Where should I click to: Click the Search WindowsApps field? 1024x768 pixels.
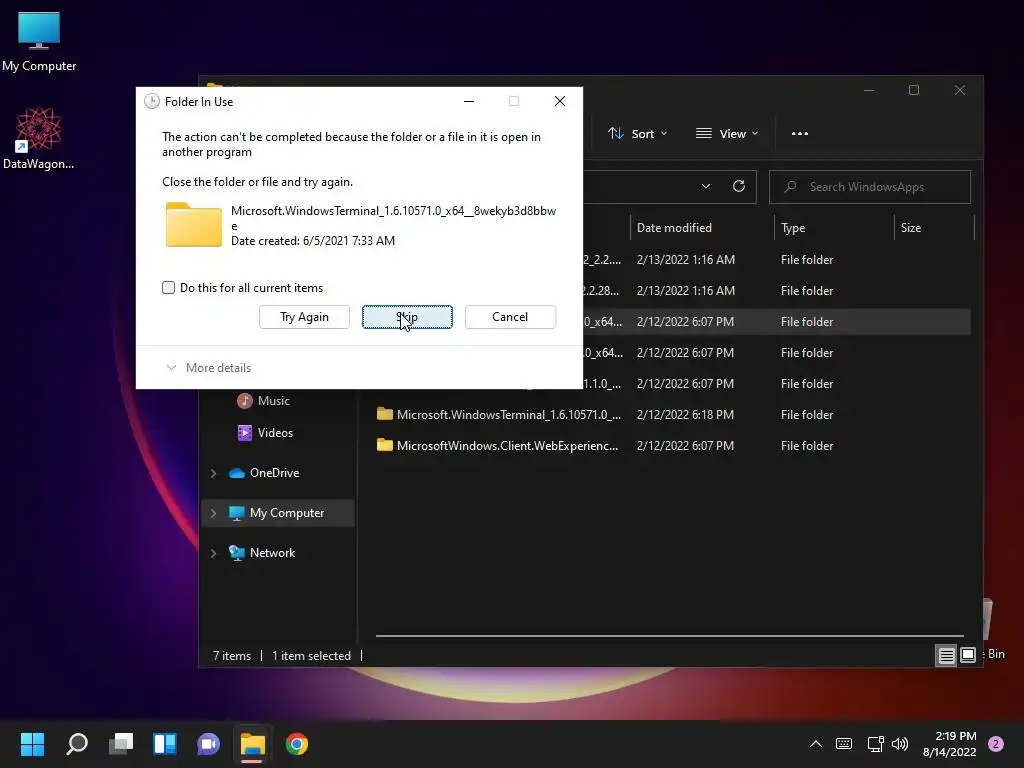(869, 187)
